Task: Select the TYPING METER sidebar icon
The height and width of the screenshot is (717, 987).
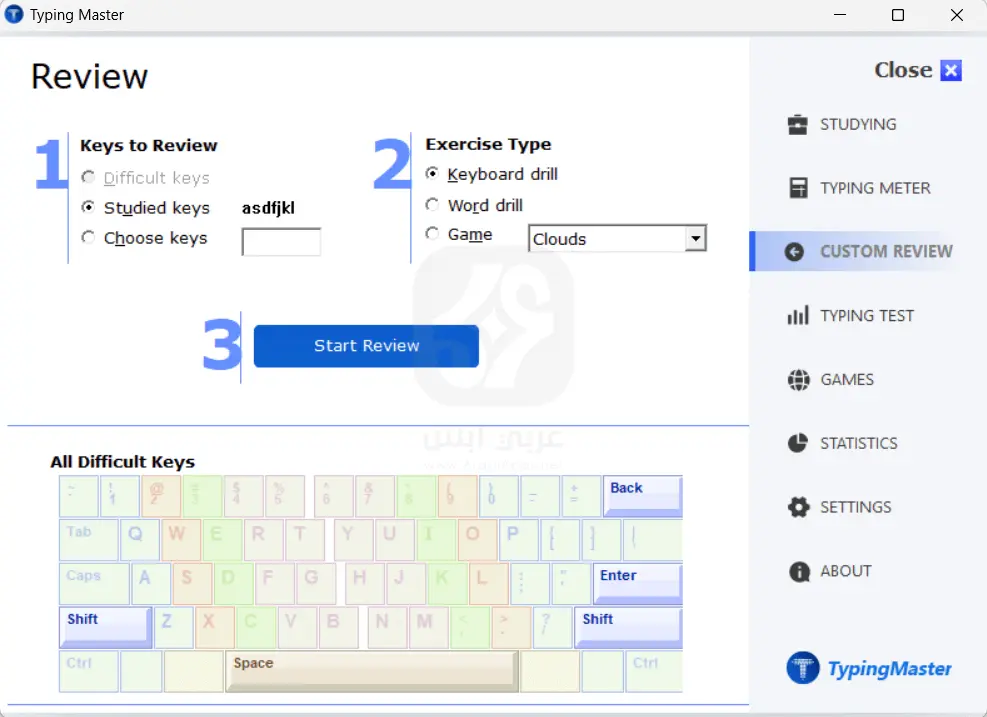Action: (798, 187)
